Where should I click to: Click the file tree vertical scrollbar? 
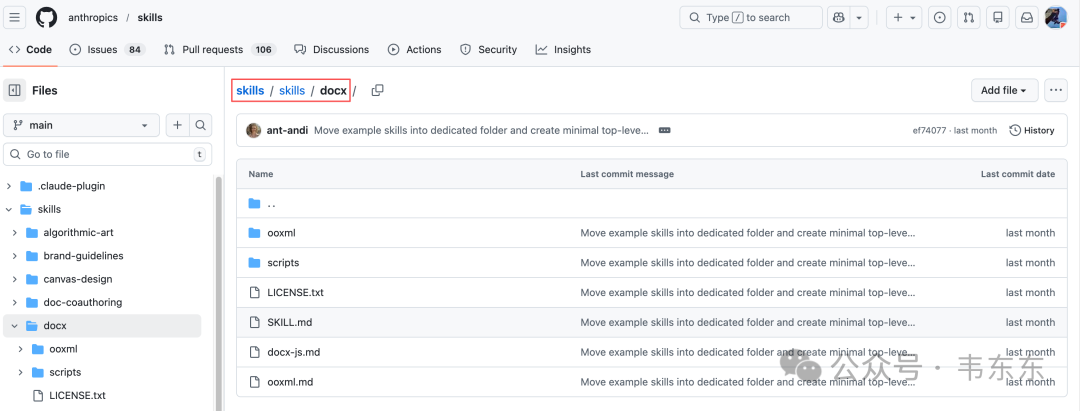pyautogui.click(x=219, y=293)
